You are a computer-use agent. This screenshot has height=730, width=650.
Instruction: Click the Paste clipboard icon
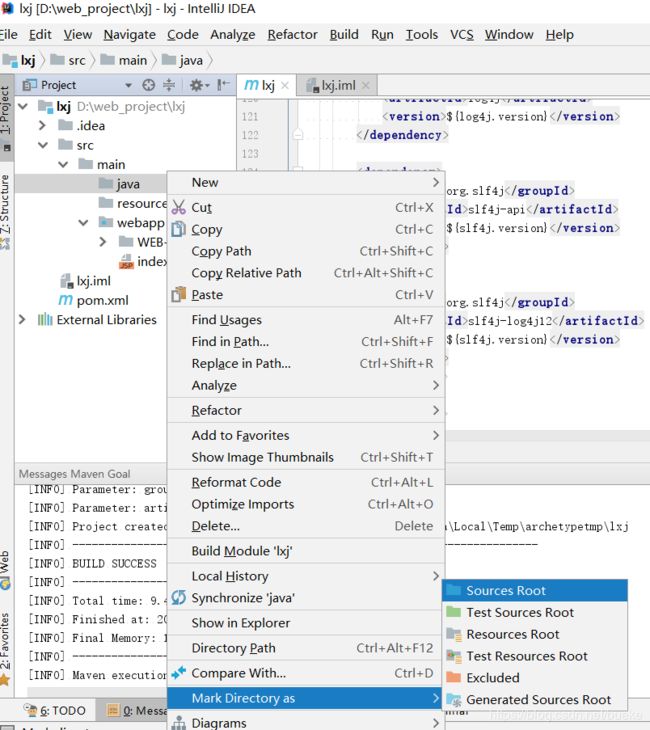178,295
